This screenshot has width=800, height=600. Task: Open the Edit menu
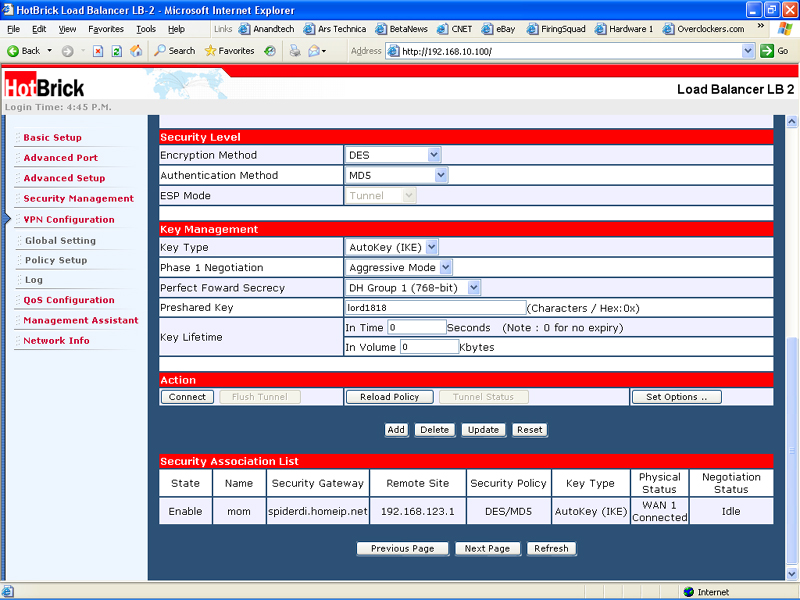click(x=39, y=29)
